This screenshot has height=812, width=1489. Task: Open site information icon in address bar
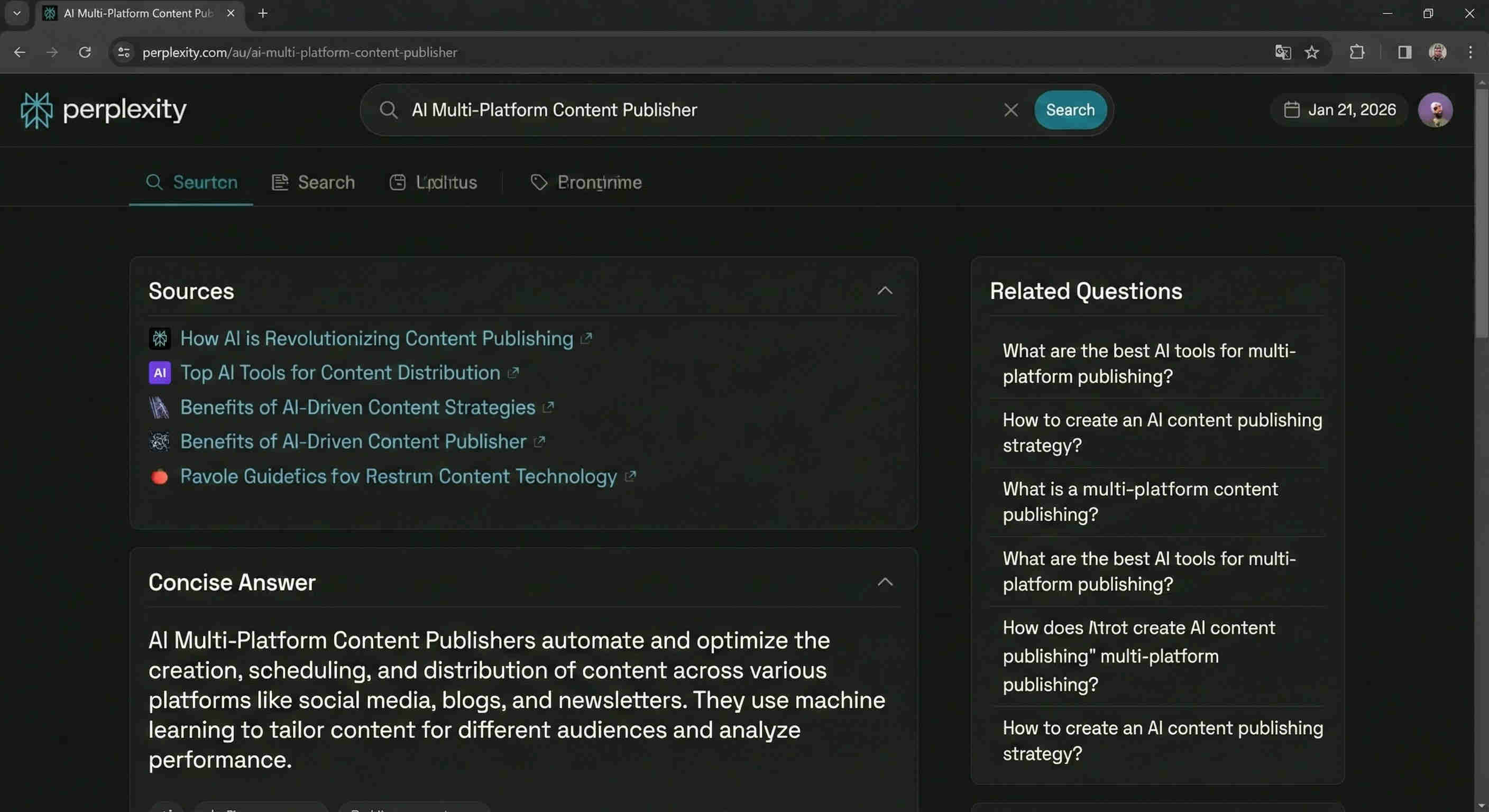(x=124, y=52)
